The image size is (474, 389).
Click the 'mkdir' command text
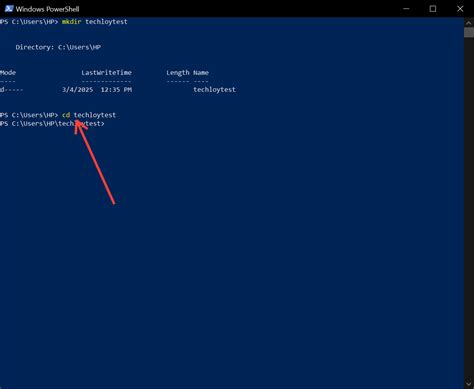71,22
